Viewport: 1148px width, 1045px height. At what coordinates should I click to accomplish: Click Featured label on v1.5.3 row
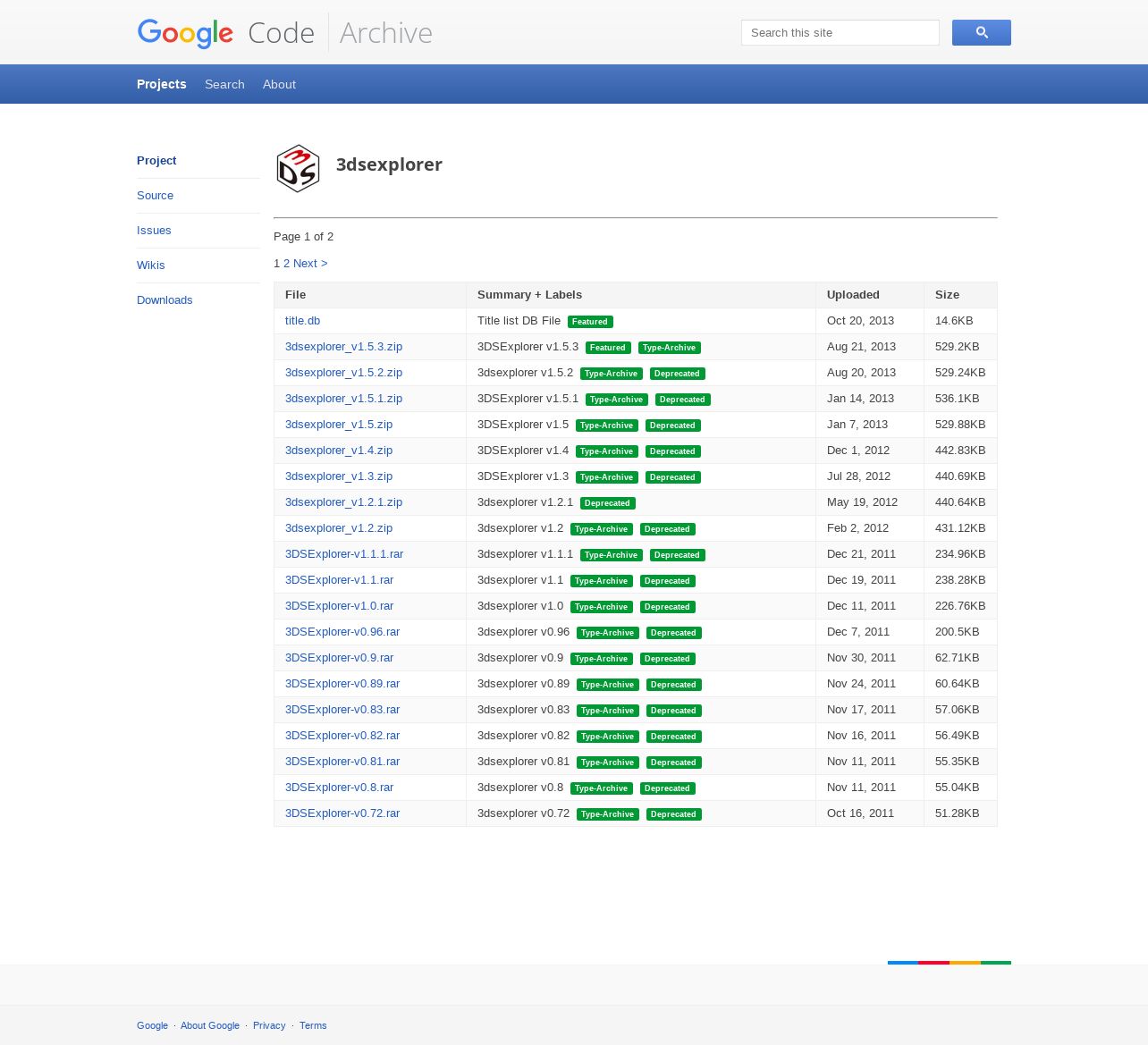click(608, 348)
